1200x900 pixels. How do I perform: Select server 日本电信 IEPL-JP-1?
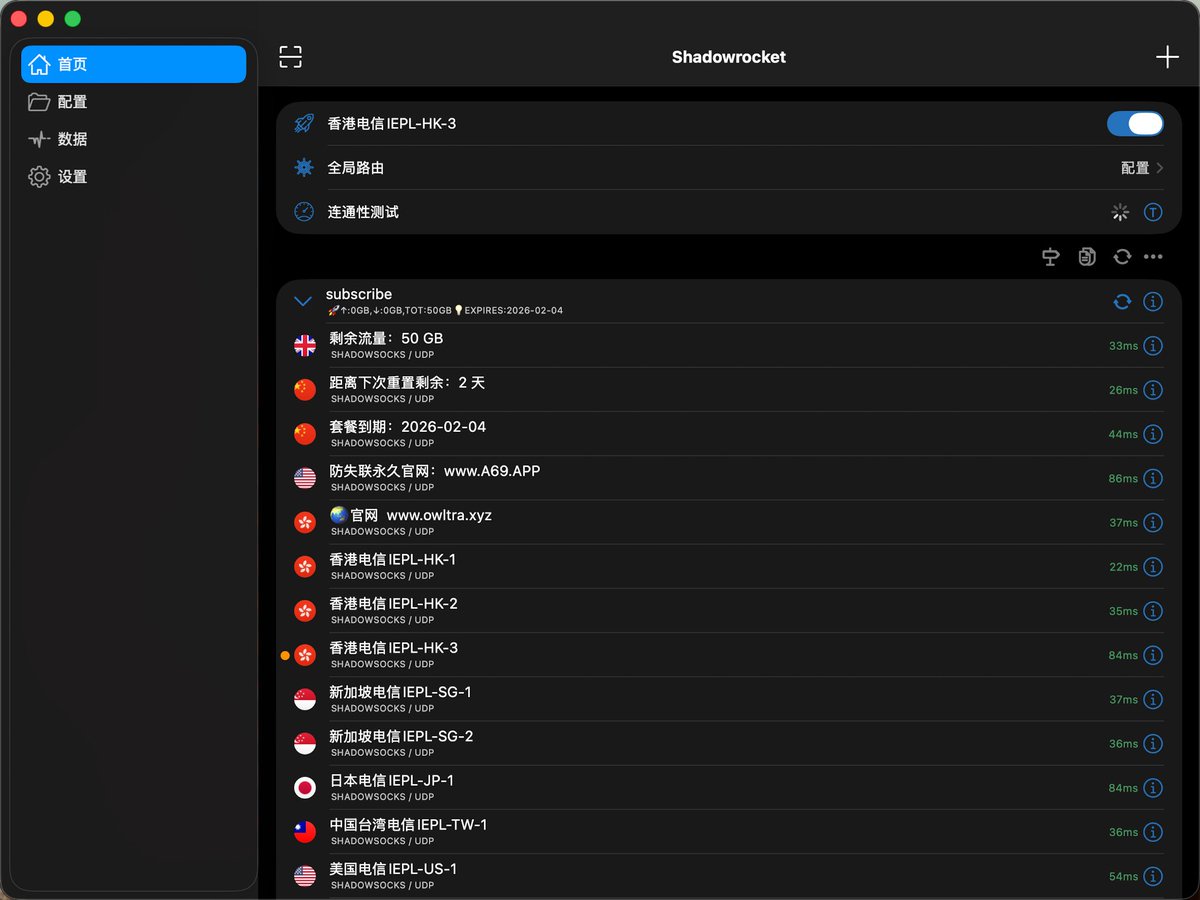(729, 788)
